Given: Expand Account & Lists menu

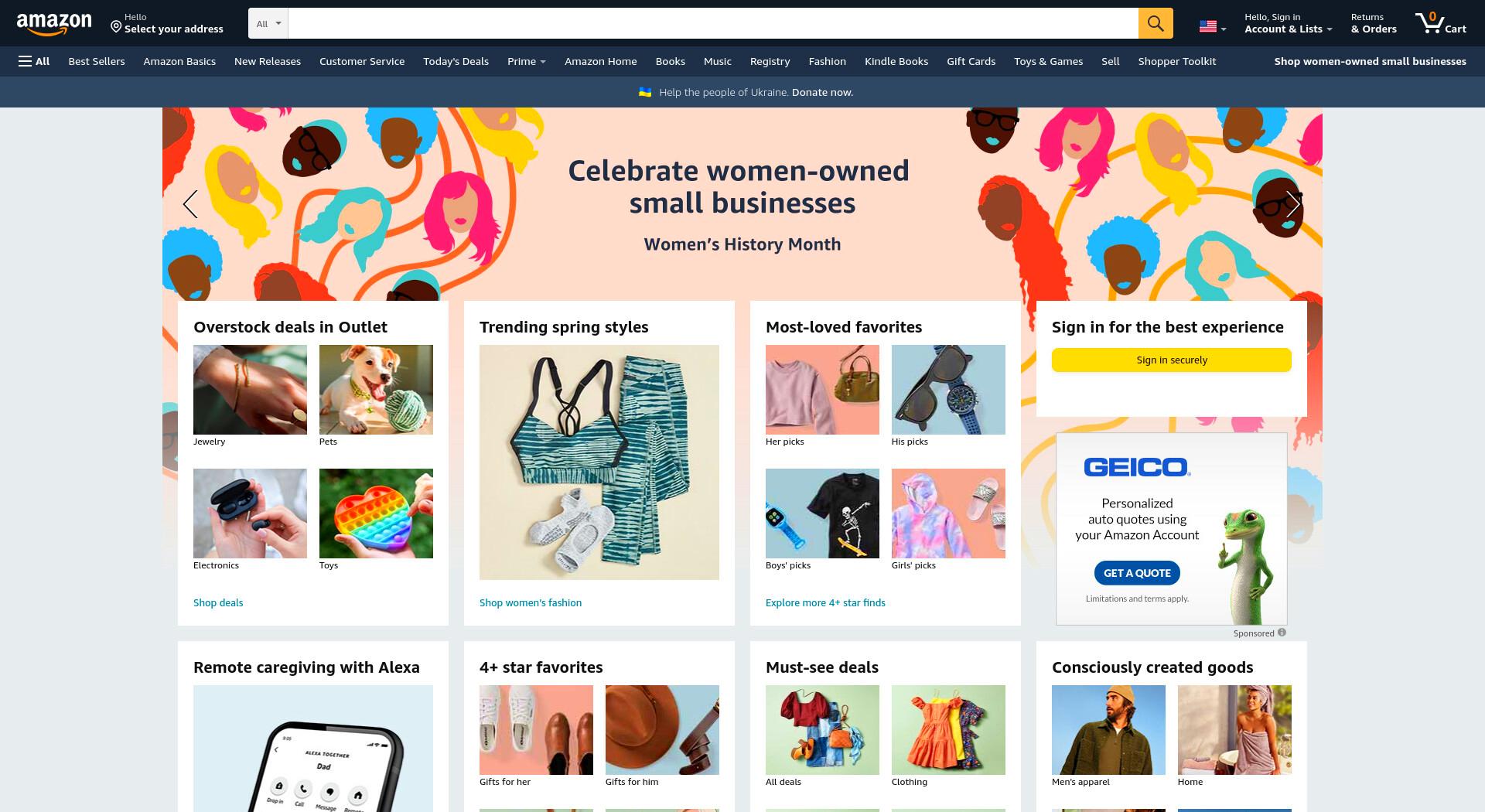Looking at the screenshot, I should point(1288,23).
